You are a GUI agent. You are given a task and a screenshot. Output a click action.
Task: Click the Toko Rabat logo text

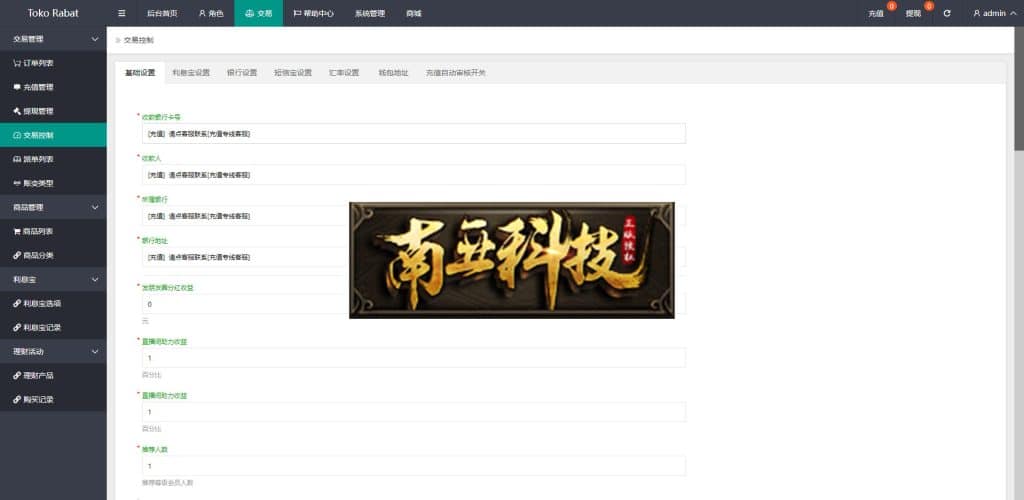tap(53, 13)
